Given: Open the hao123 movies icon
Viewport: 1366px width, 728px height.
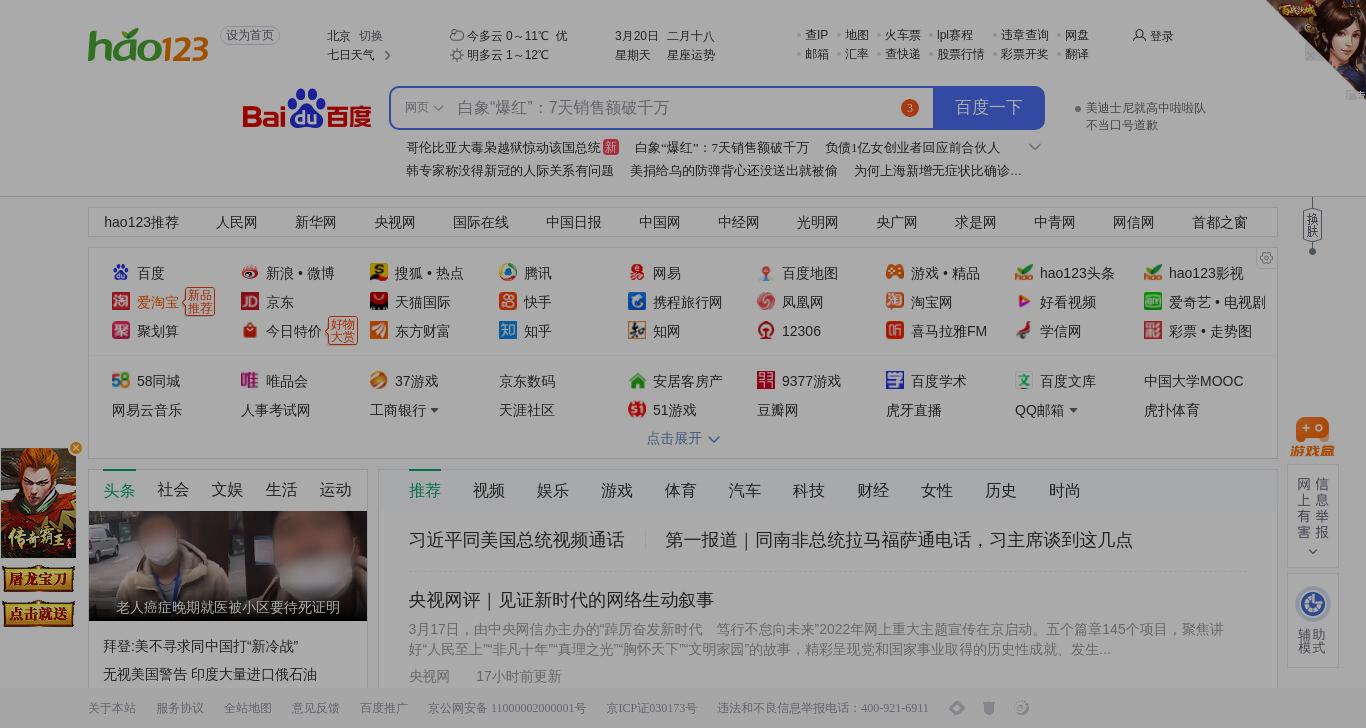Looking at the screenshot, I should [x=1153, y=273].
